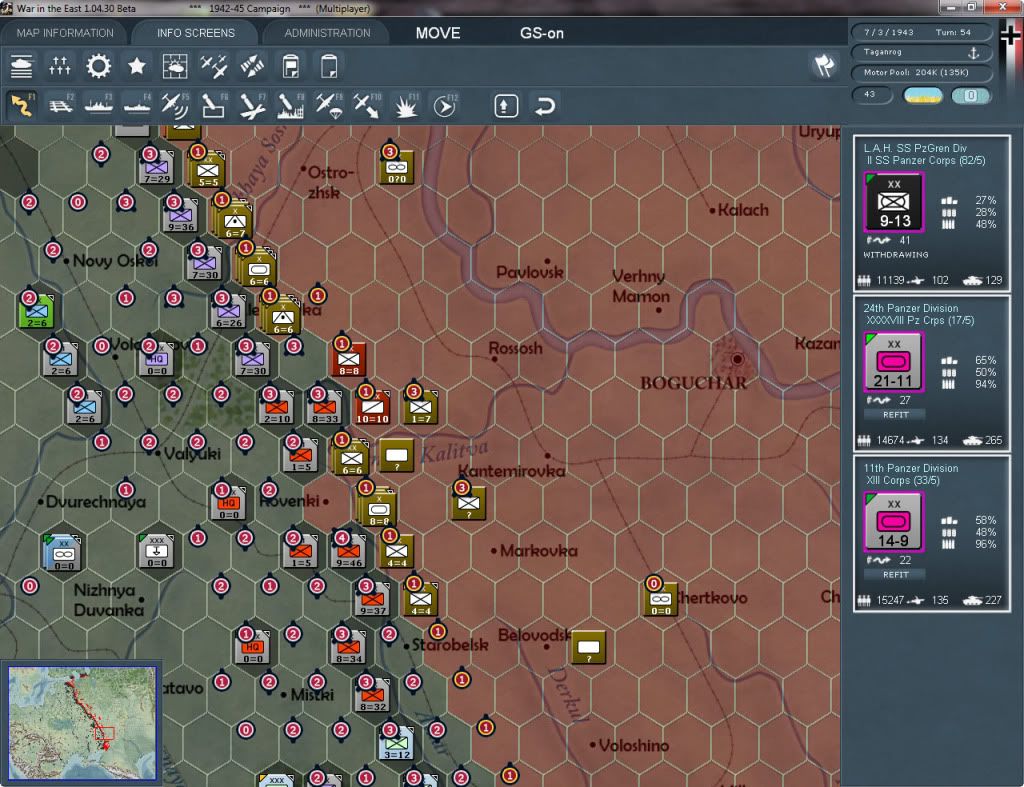This screenshot has height=787, width=1024.
Task: Select Bomb City mode (F8) icon
Action: [290, 105]
